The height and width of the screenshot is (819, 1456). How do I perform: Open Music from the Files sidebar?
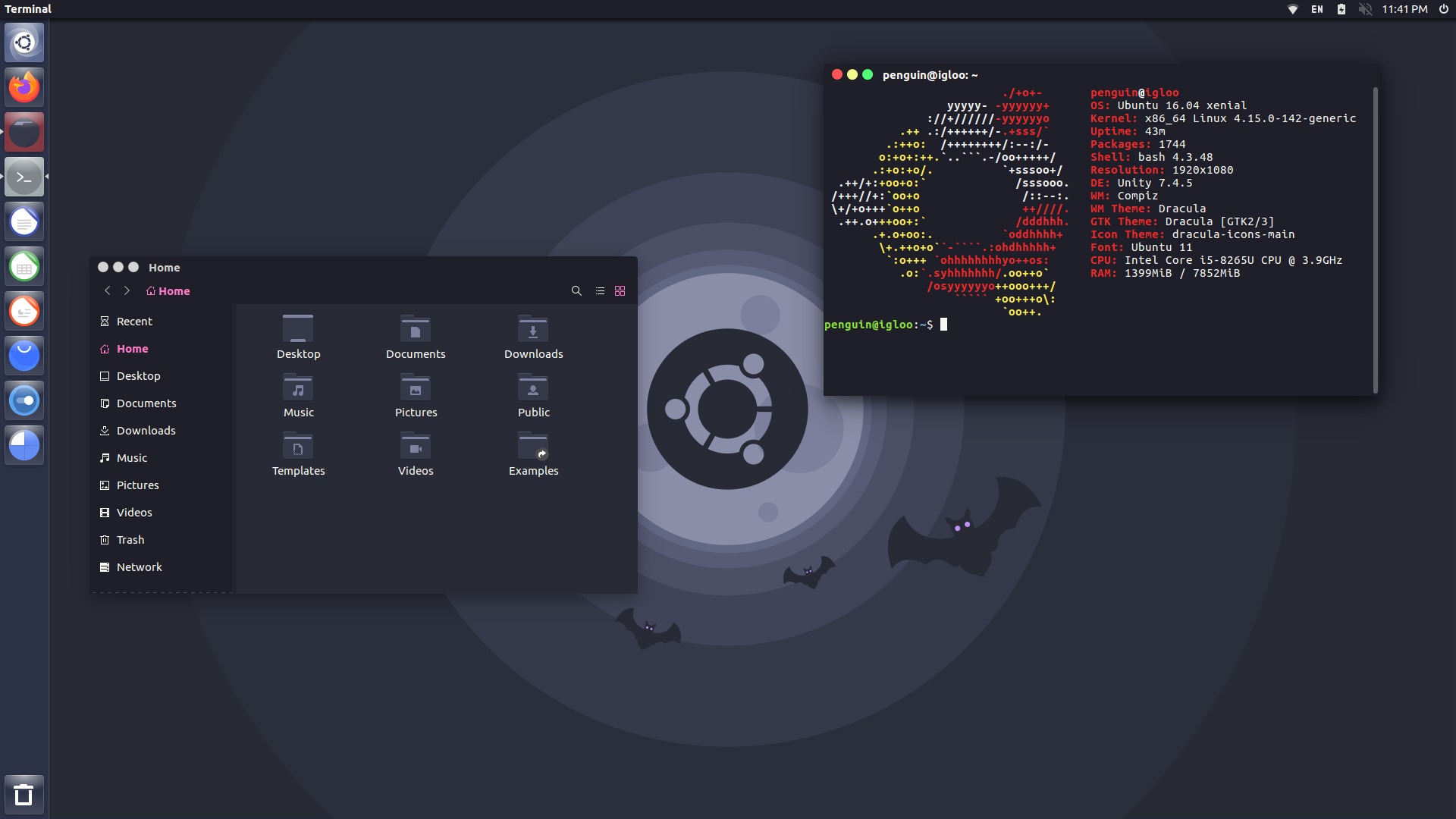(x=162, y=458)
